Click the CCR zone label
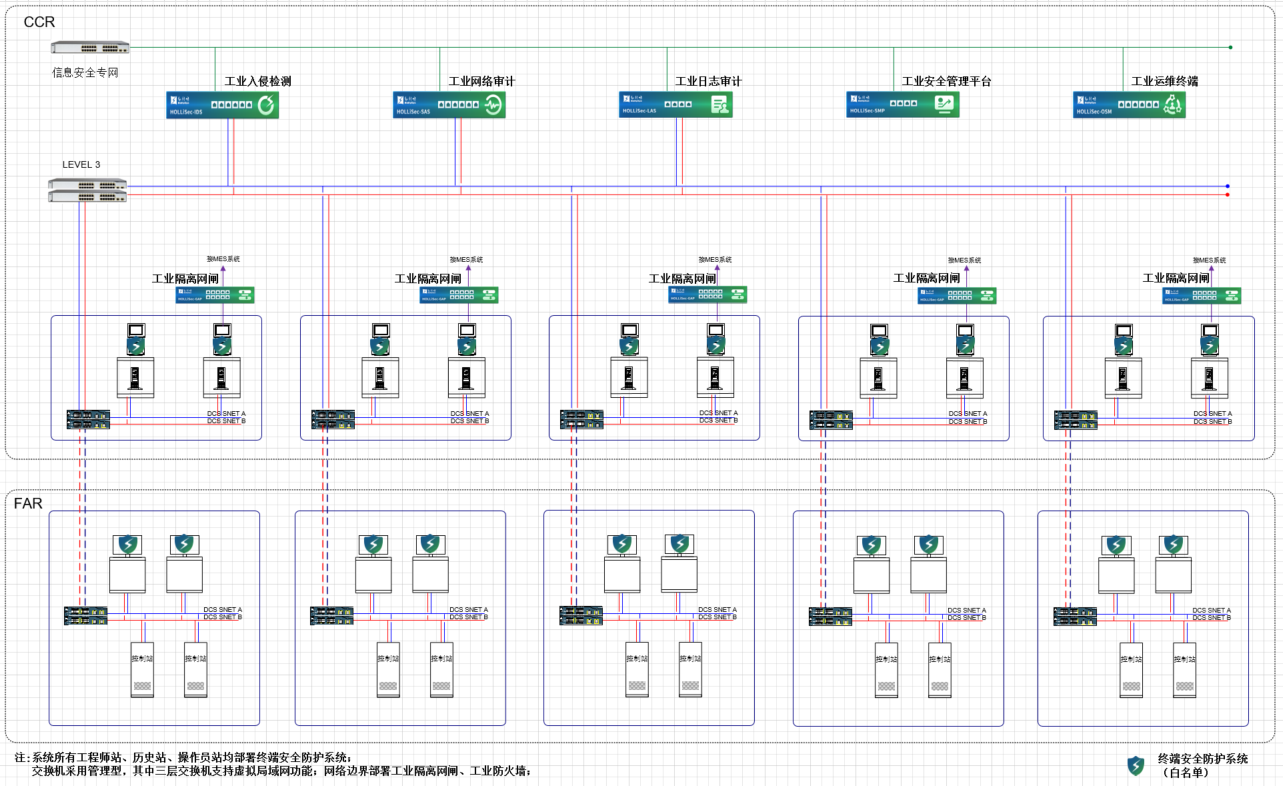Screen dimensions: 1283x786 pyautogui.click(x=40, y=21)
